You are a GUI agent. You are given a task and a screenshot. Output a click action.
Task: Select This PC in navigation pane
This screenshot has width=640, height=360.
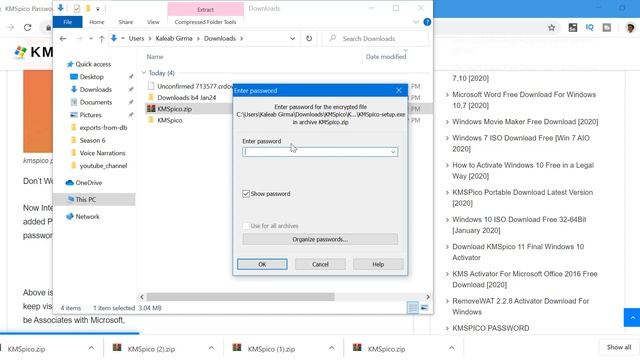coord(86,199)
